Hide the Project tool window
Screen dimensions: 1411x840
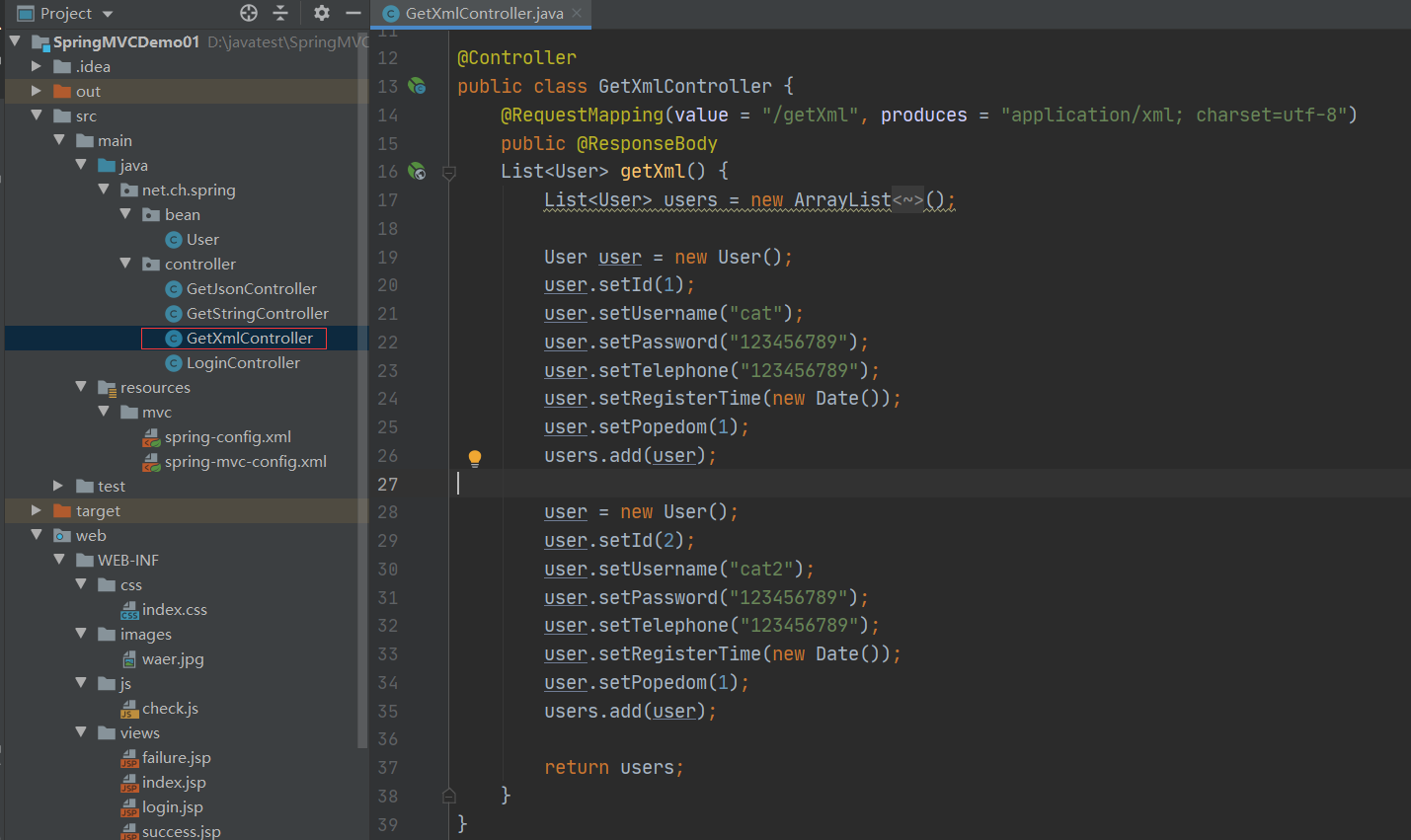pos(353,13)
